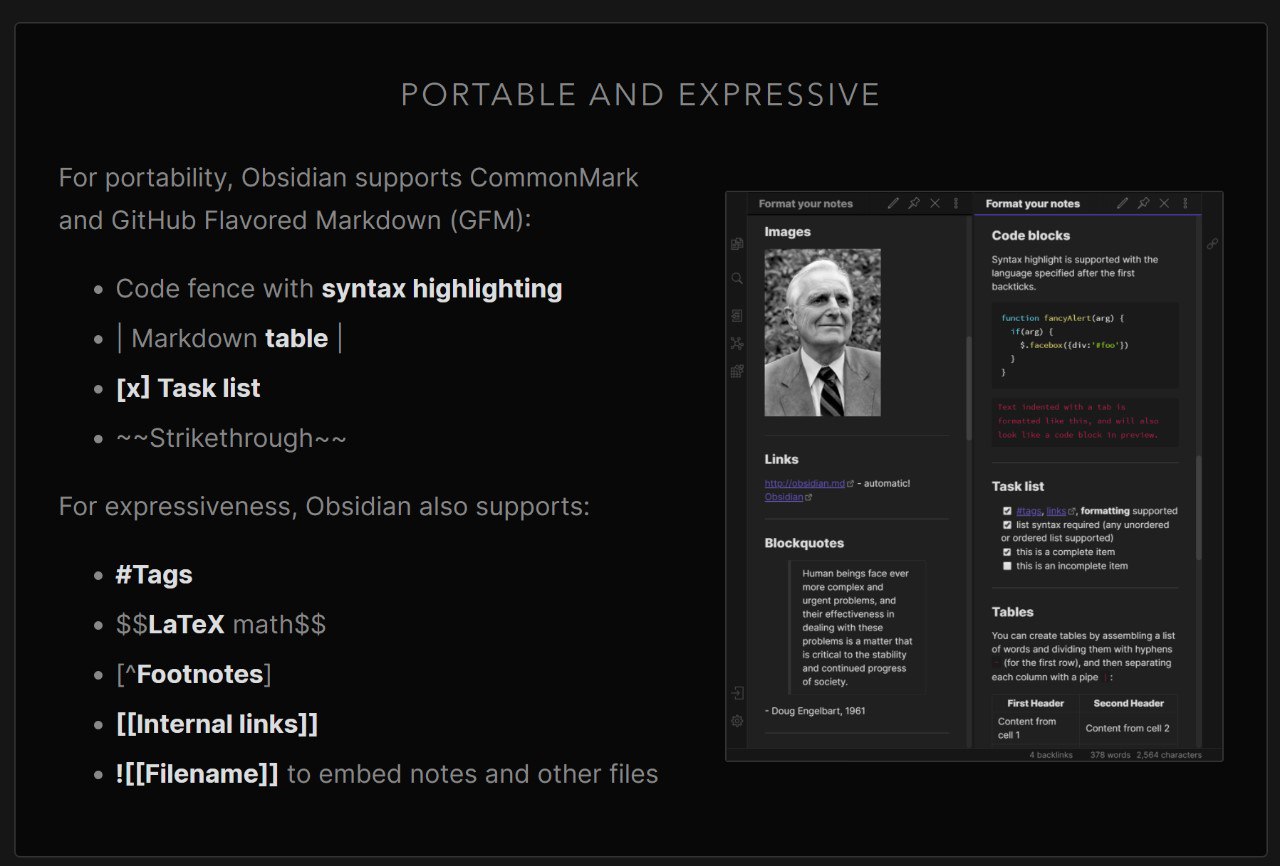
Task: Uncheck the 'list syntax required' task checkbox
Action: (x=1007, y=524)
